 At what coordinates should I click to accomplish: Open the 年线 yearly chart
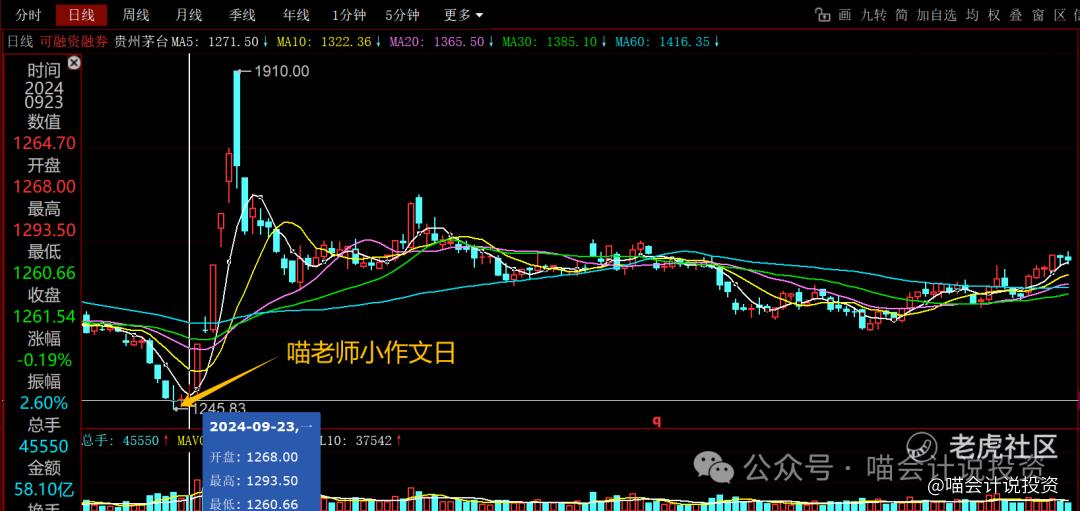coord(295,14)
